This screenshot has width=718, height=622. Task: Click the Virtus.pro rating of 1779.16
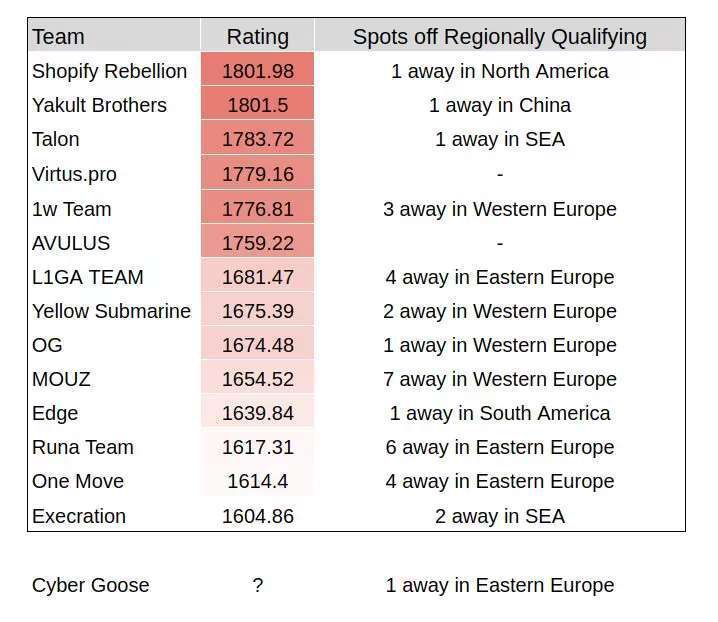coord(257,174)
